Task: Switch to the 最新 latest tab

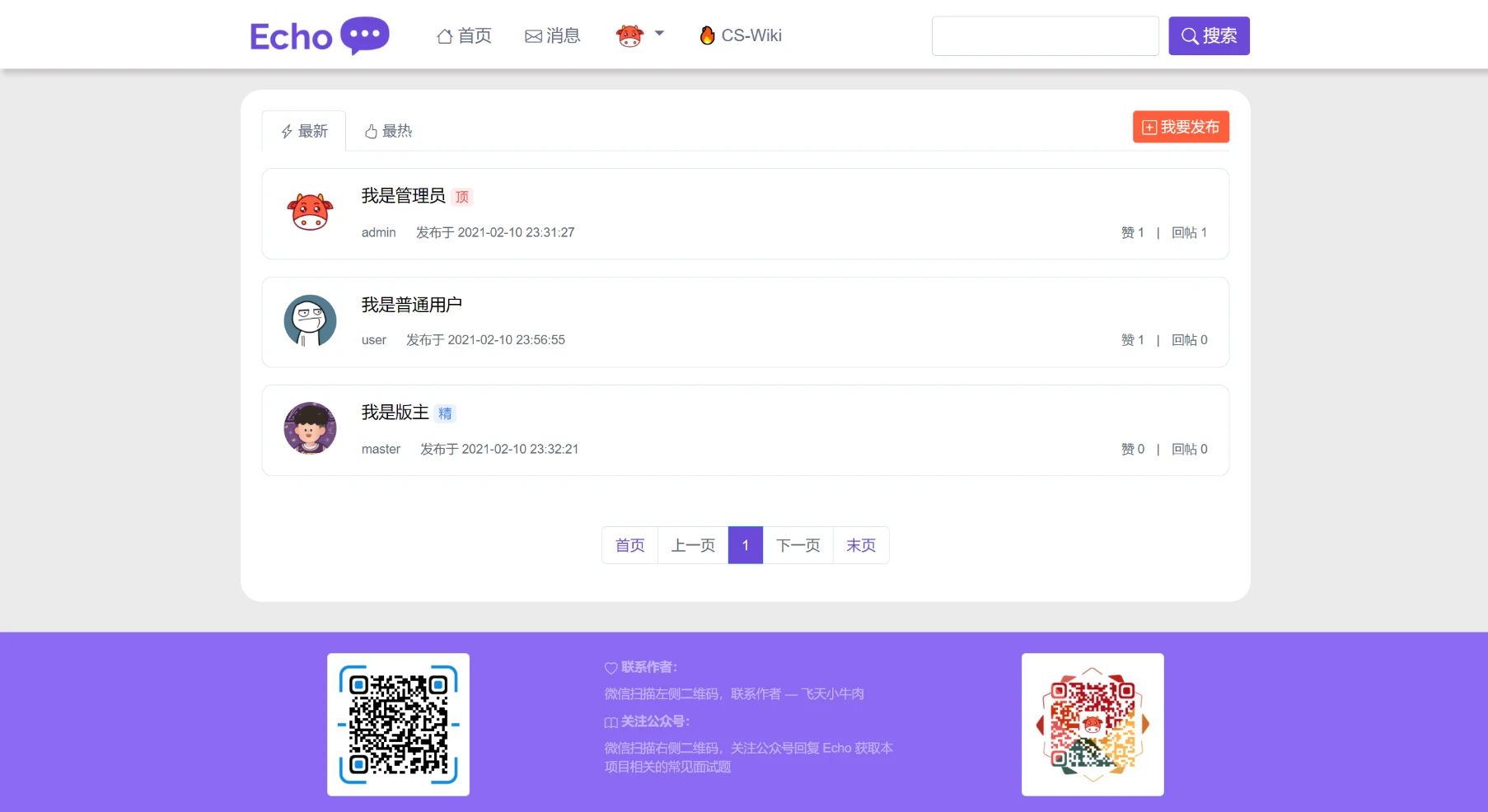Action: 304,132
